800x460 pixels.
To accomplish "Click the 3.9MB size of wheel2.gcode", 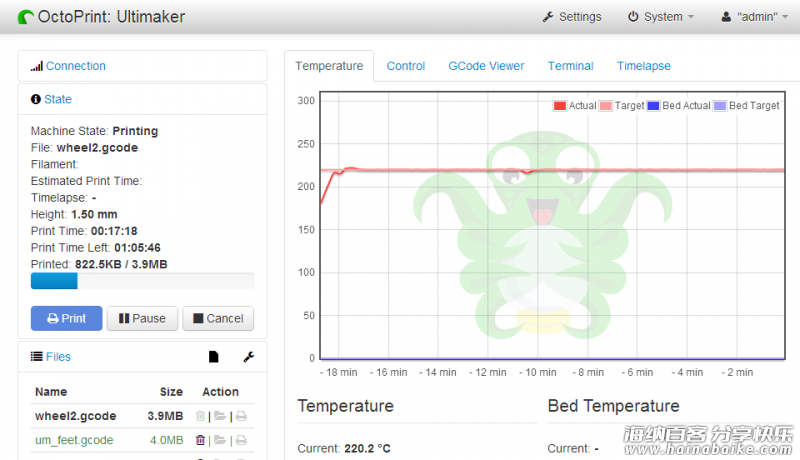I will click(x=165, y=416).
